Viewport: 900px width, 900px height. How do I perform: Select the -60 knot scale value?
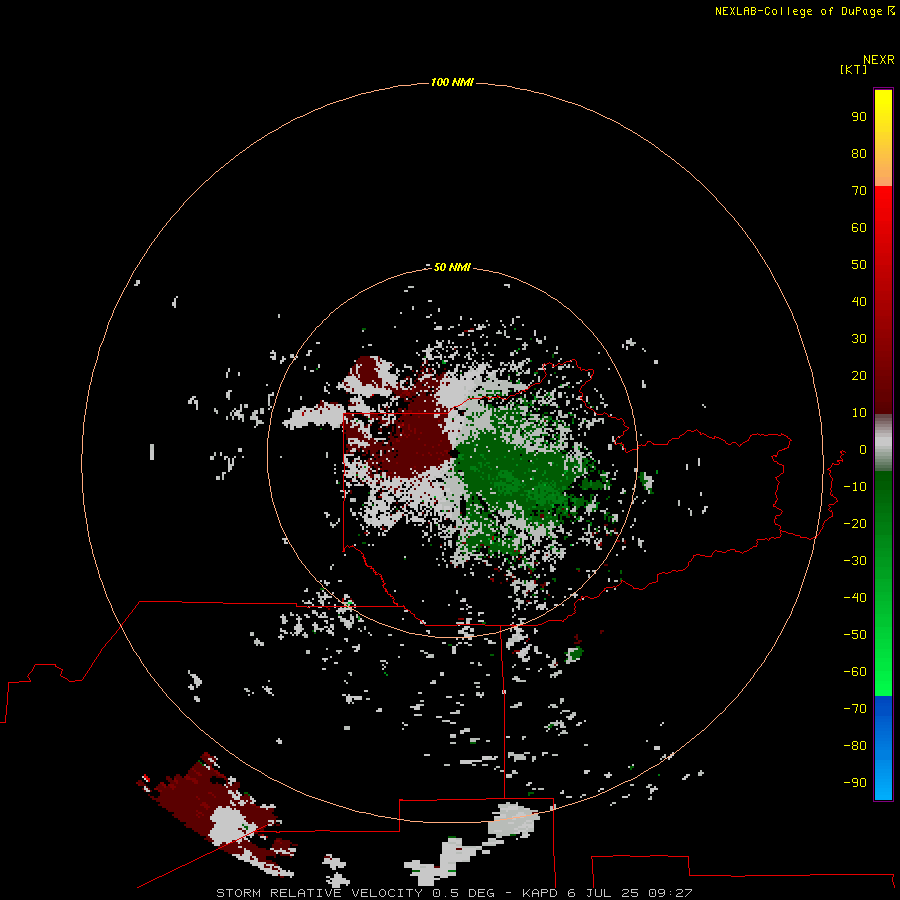point(855,672)
